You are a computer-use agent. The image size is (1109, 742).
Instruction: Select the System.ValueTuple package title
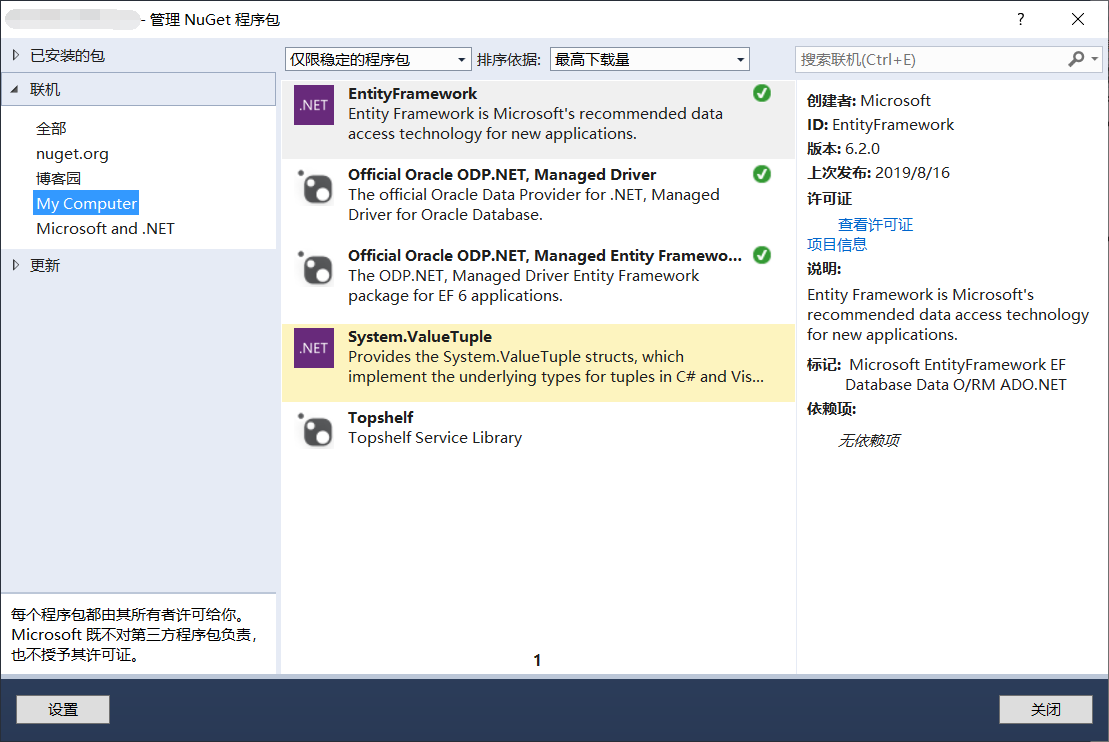(x=420, y=337)
